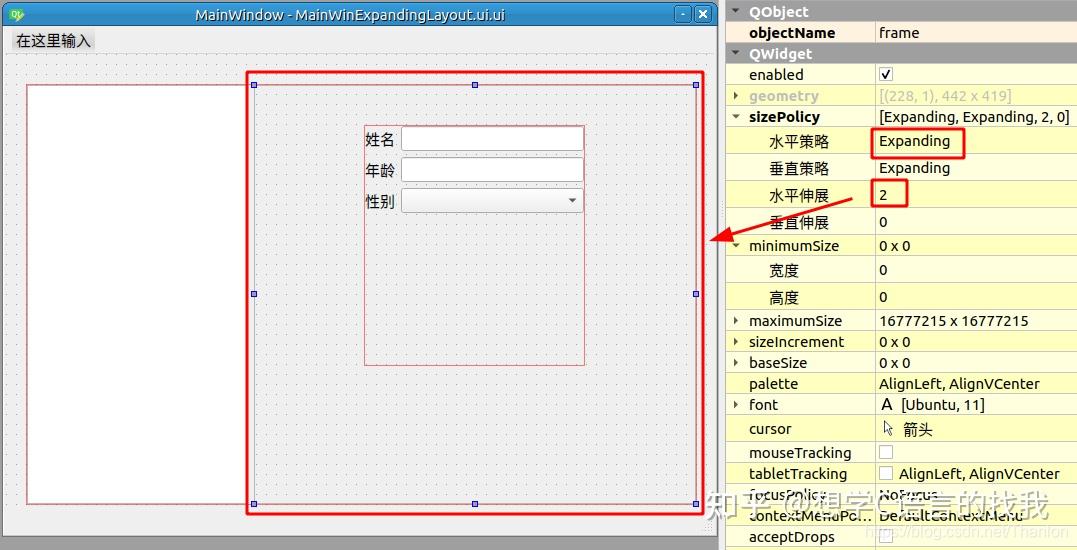This screenshot has height=550, width=1077.
Task: Click top-left resize handle of selected frame
Action: click(254, 85)
